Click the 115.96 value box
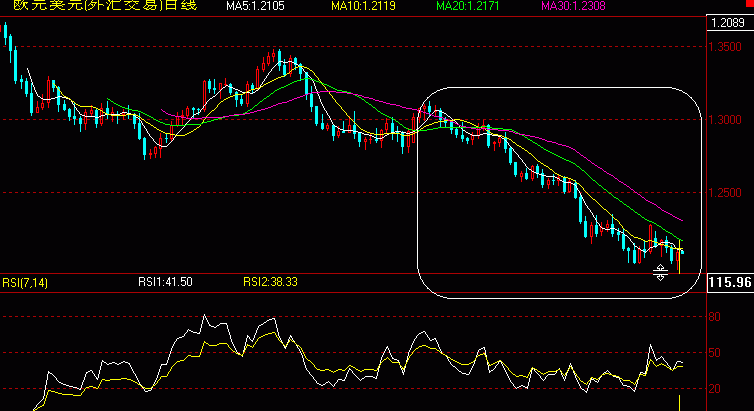This screenshot has height=411, width=754. point(730,282)
